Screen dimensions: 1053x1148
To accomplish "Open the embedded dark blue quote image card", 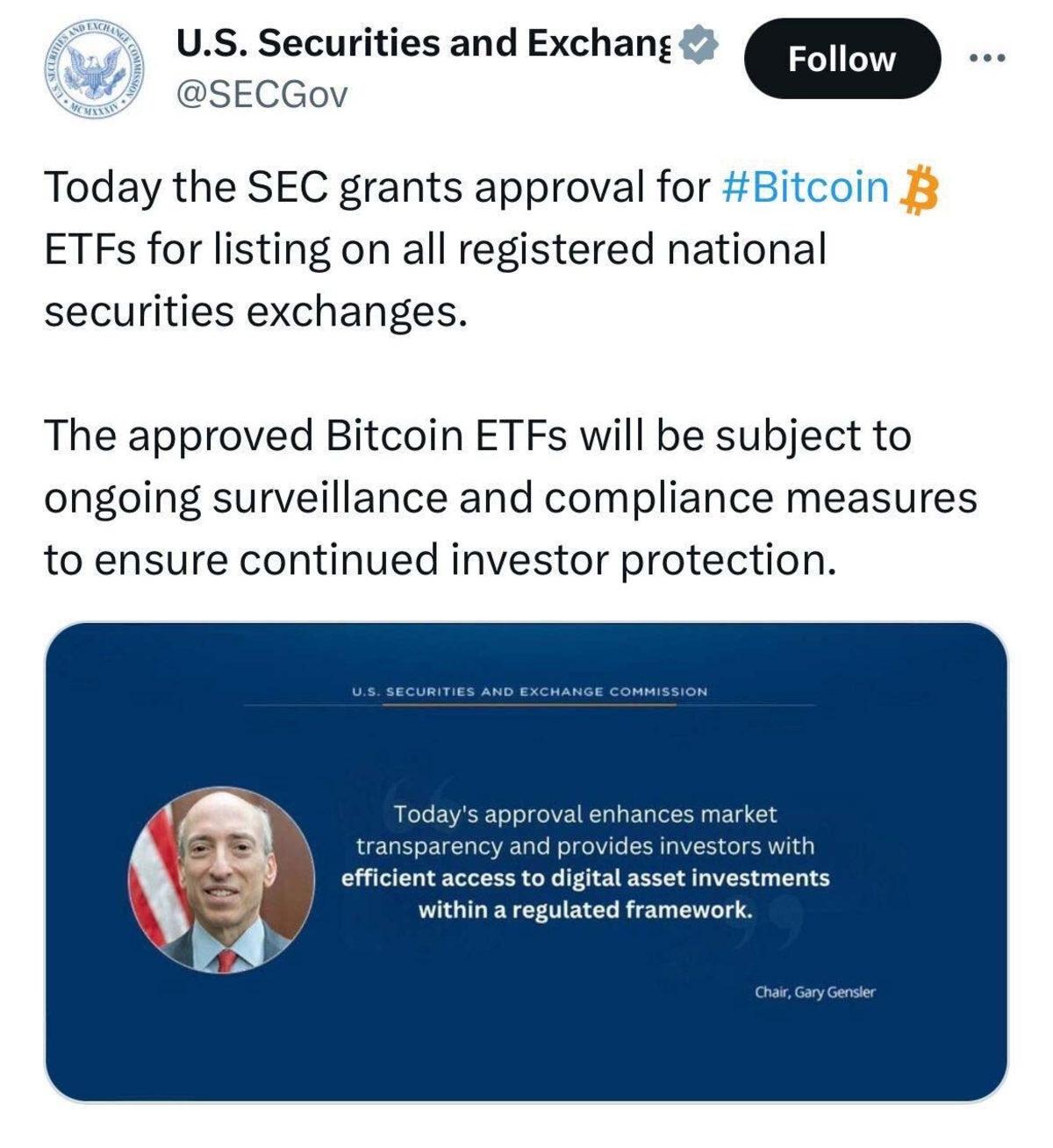I will click(526, 1036).
